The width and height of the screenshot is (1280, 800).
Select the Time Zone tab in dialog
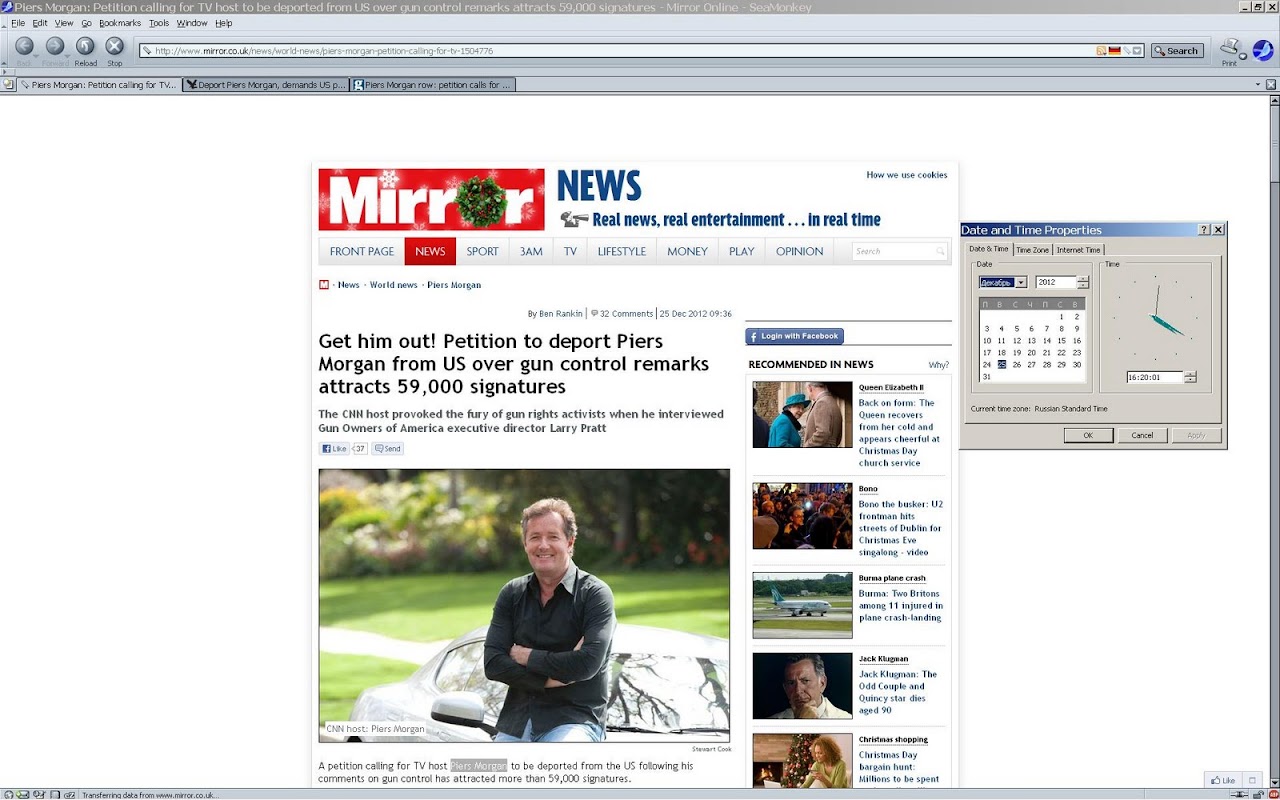[1033, 250]
